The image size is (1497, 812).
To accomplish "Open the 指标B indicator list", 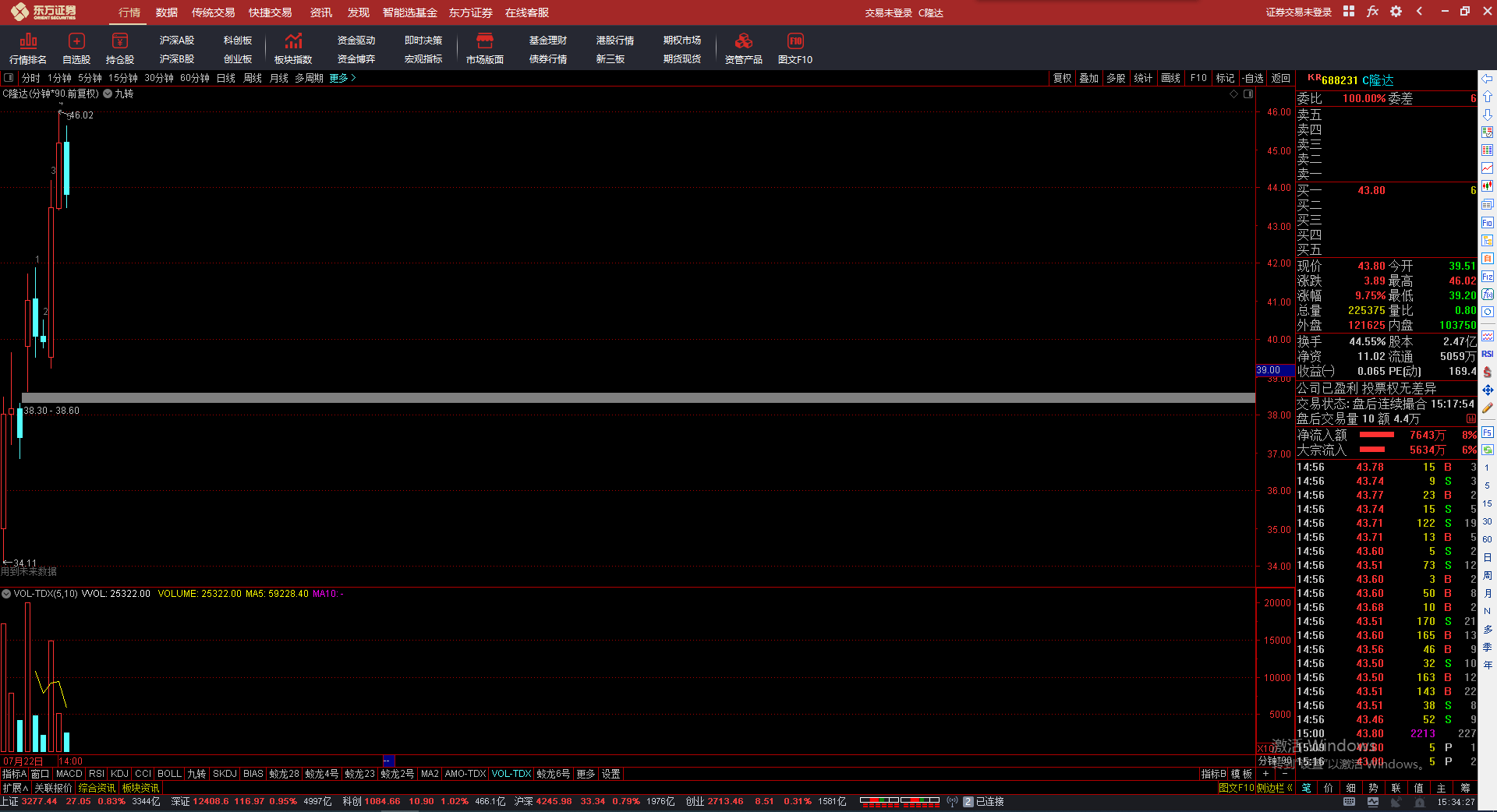I will 1213,774.
